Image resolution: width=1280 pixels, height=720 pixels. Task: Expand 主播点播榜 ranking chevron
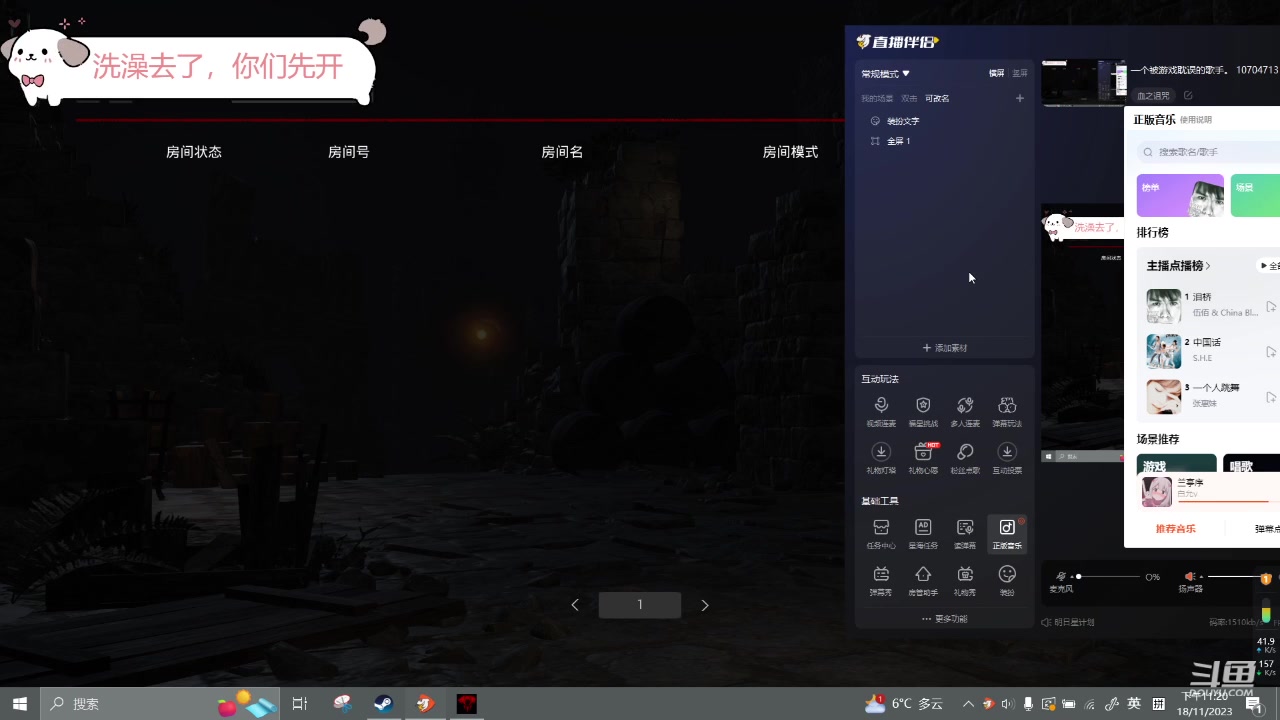point(1208,266)
